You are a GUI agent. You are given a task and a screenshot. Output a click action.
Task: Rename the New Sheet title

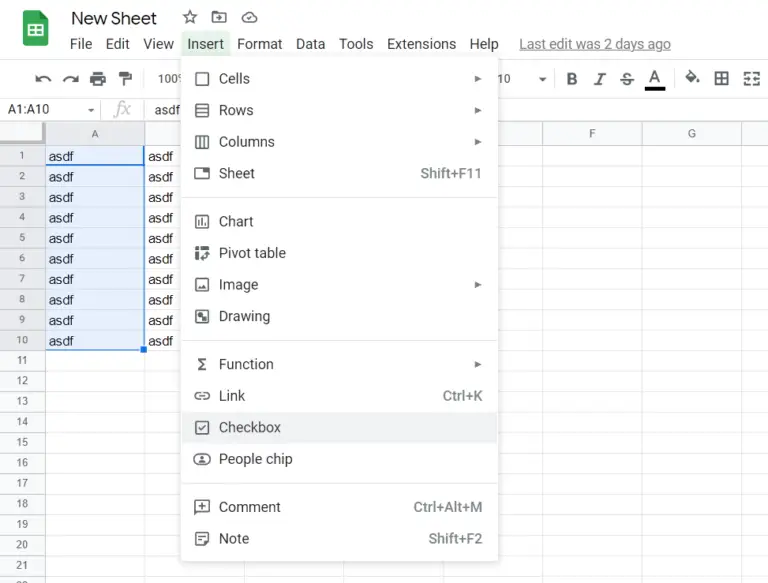(x=114, y=19)
